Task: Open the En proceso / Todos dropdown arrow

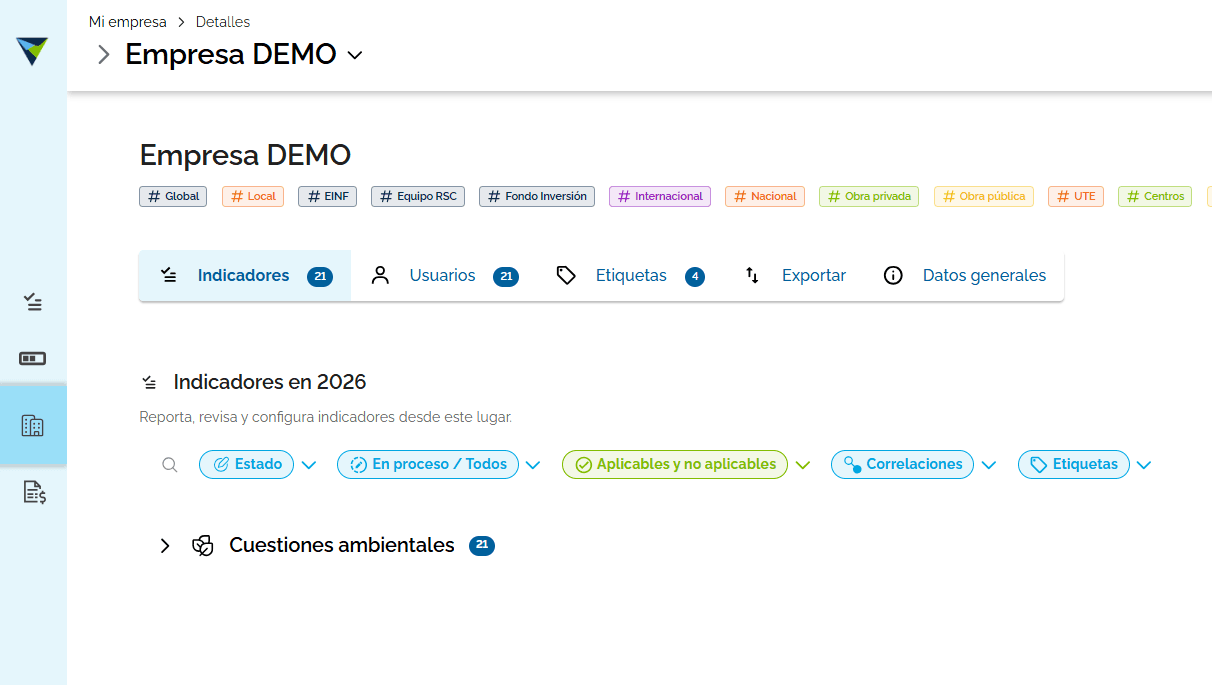Action: [533, 465]
